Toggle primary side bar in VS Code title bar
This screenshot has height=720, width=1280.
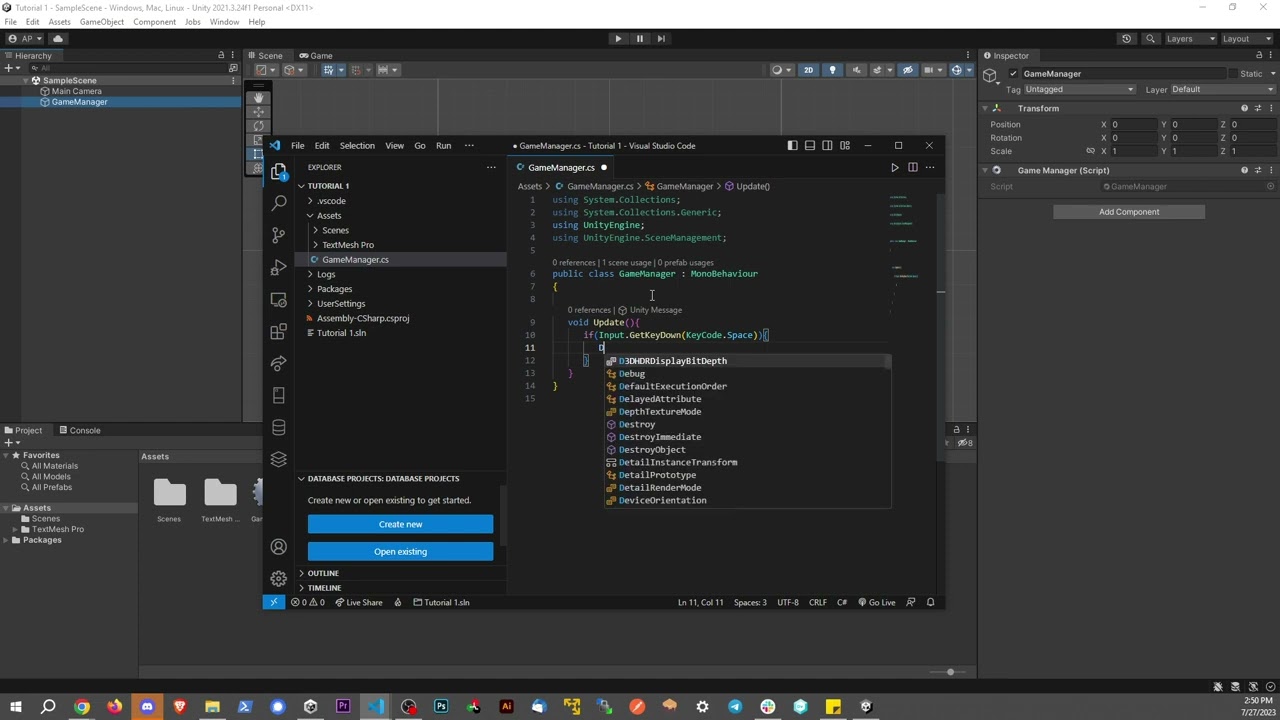pos(792,146)
